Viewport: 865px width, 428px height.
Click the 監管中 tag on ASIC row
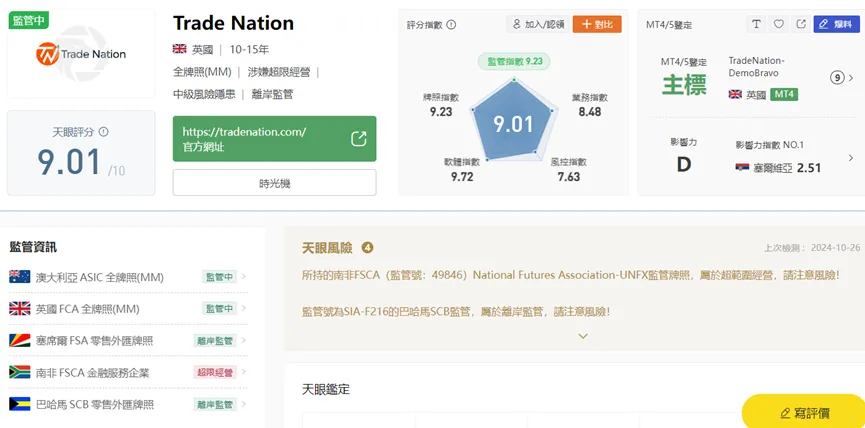coord(219,277)
